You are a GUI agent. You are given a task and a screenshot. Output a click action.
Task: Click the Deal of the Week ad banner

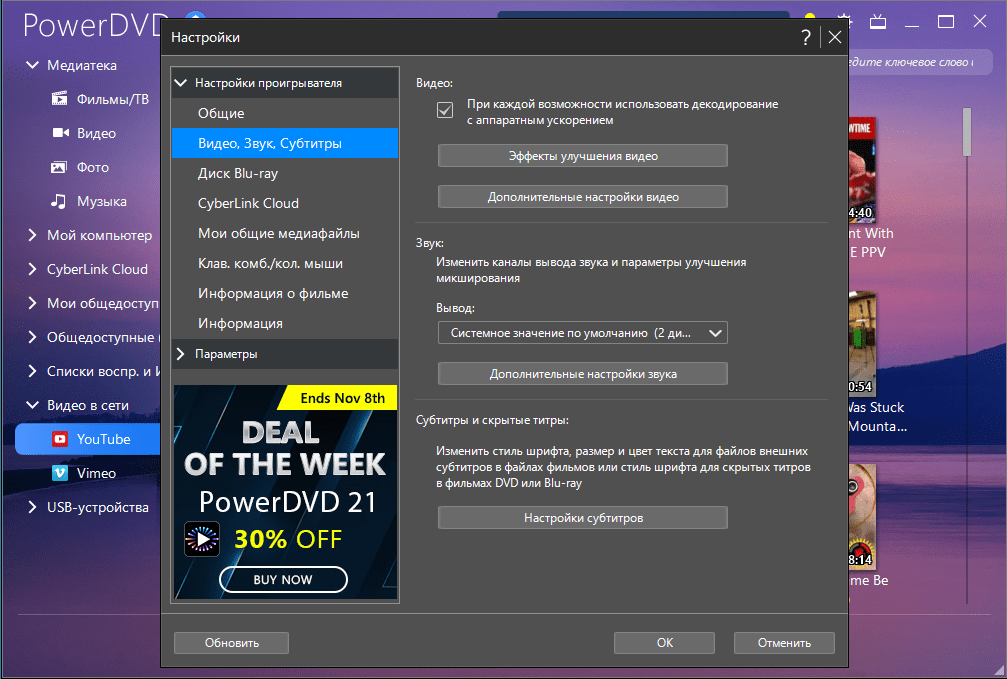click(x=285, y=492)
